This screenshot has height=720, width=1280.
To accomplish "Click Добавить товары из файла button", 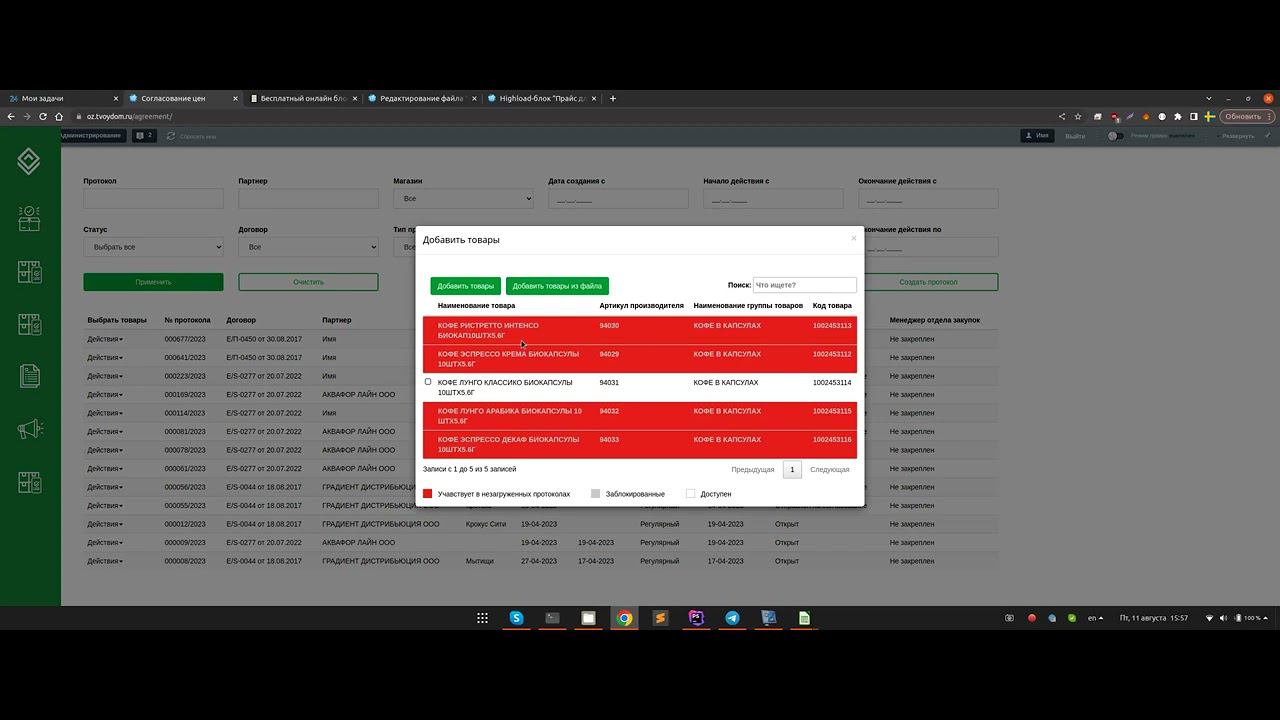I will pyautogui.click(x=557, y=286).
